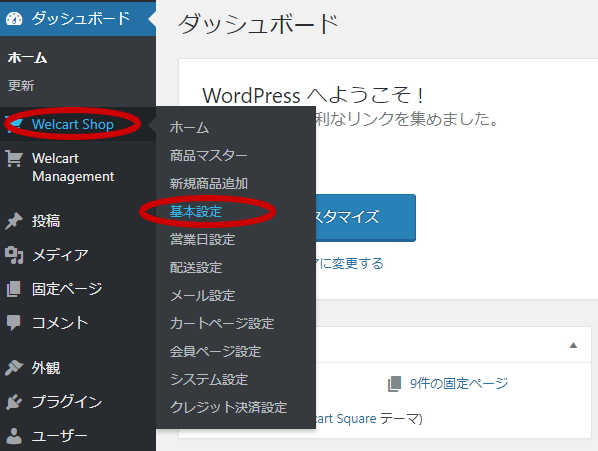This screenshot has width=598, height=451.
Task: Click the ユーザー person icon
Action: point(14,436)
